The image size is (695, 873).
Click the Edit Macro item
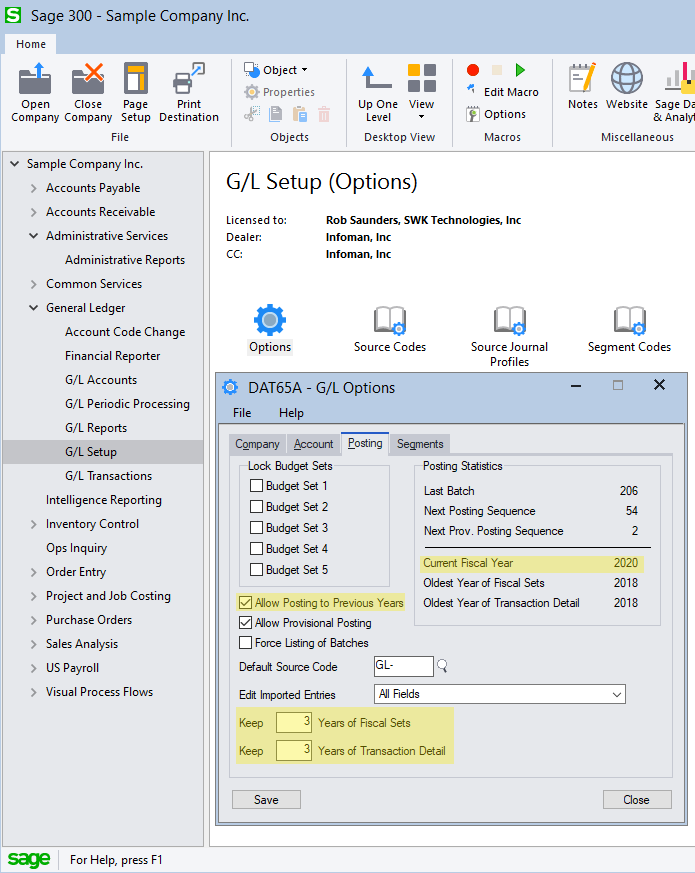pyautogui.click(x=503, y=92)
